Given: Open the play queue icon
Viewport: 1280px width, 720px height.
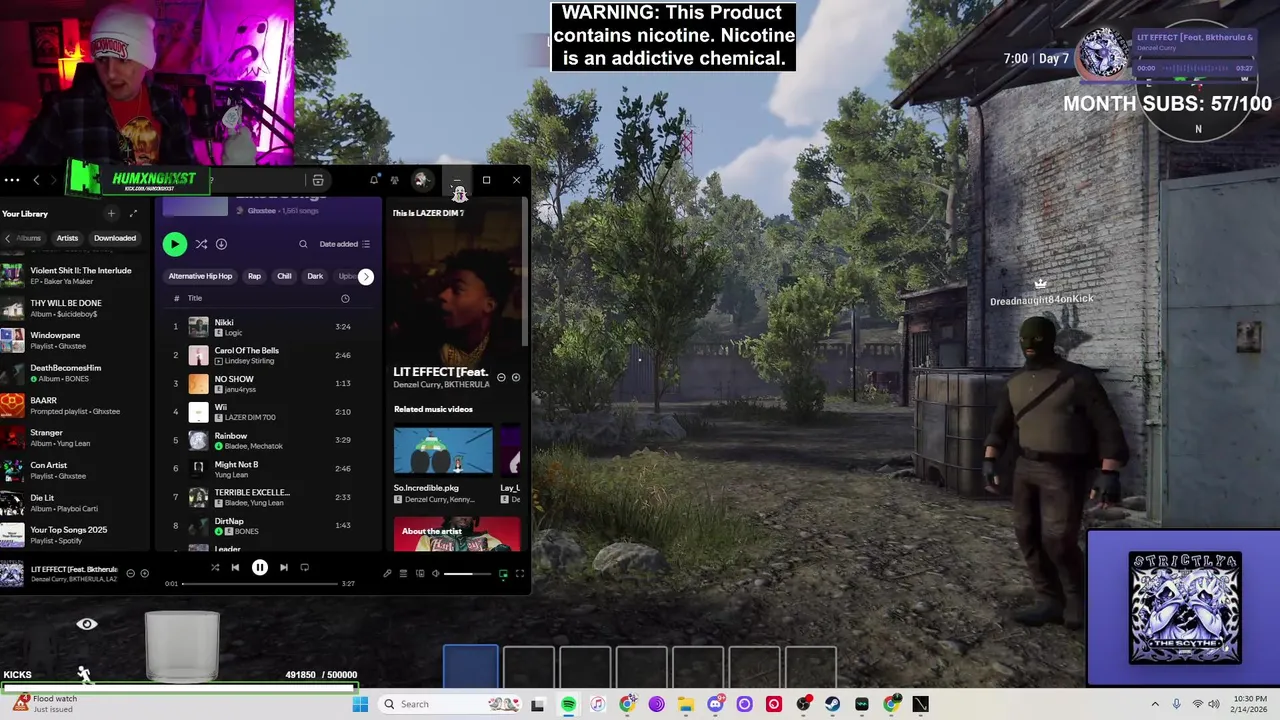Looking at the screenshot, I should 403,573.
